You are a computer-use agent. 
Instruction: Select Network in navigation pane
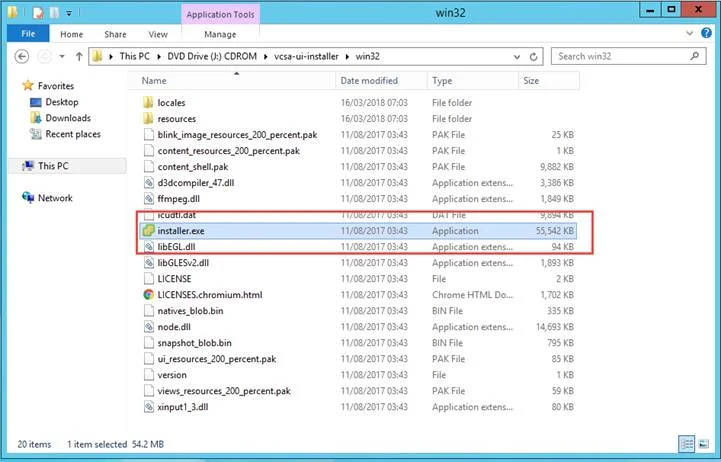(x=55, y=198)
